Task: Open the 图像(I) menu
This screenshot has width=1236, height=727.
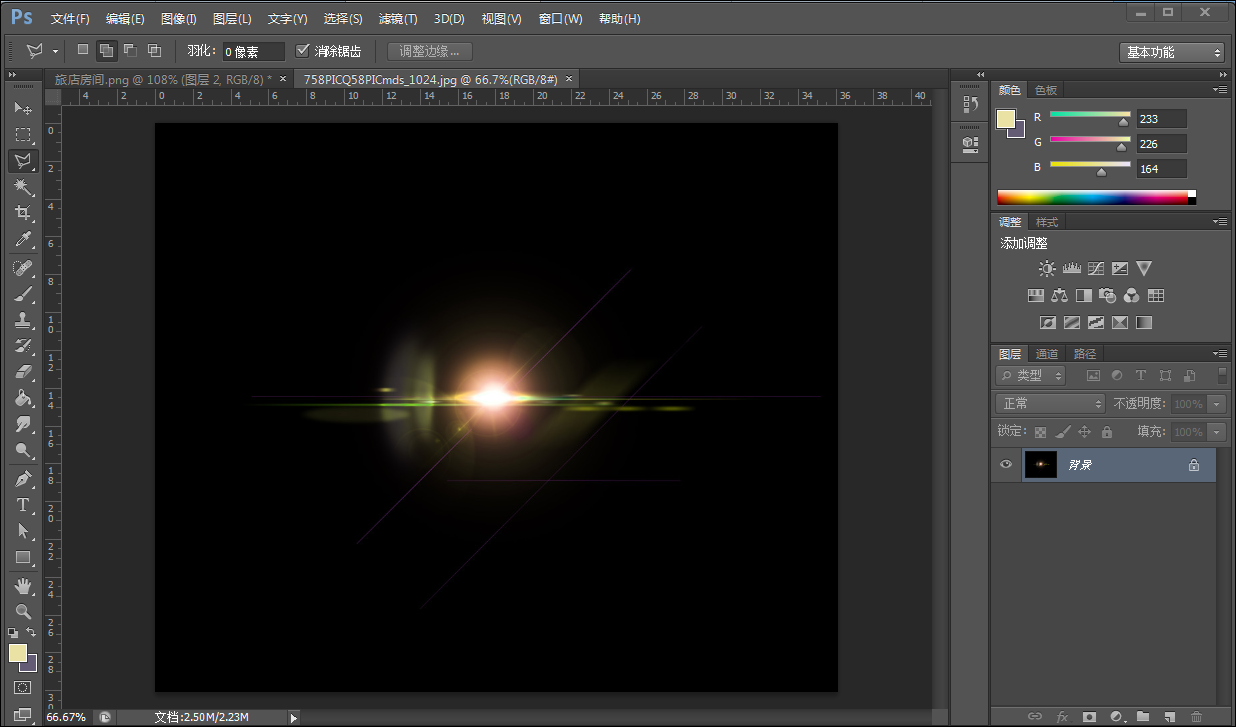Action: click(178, 19)
